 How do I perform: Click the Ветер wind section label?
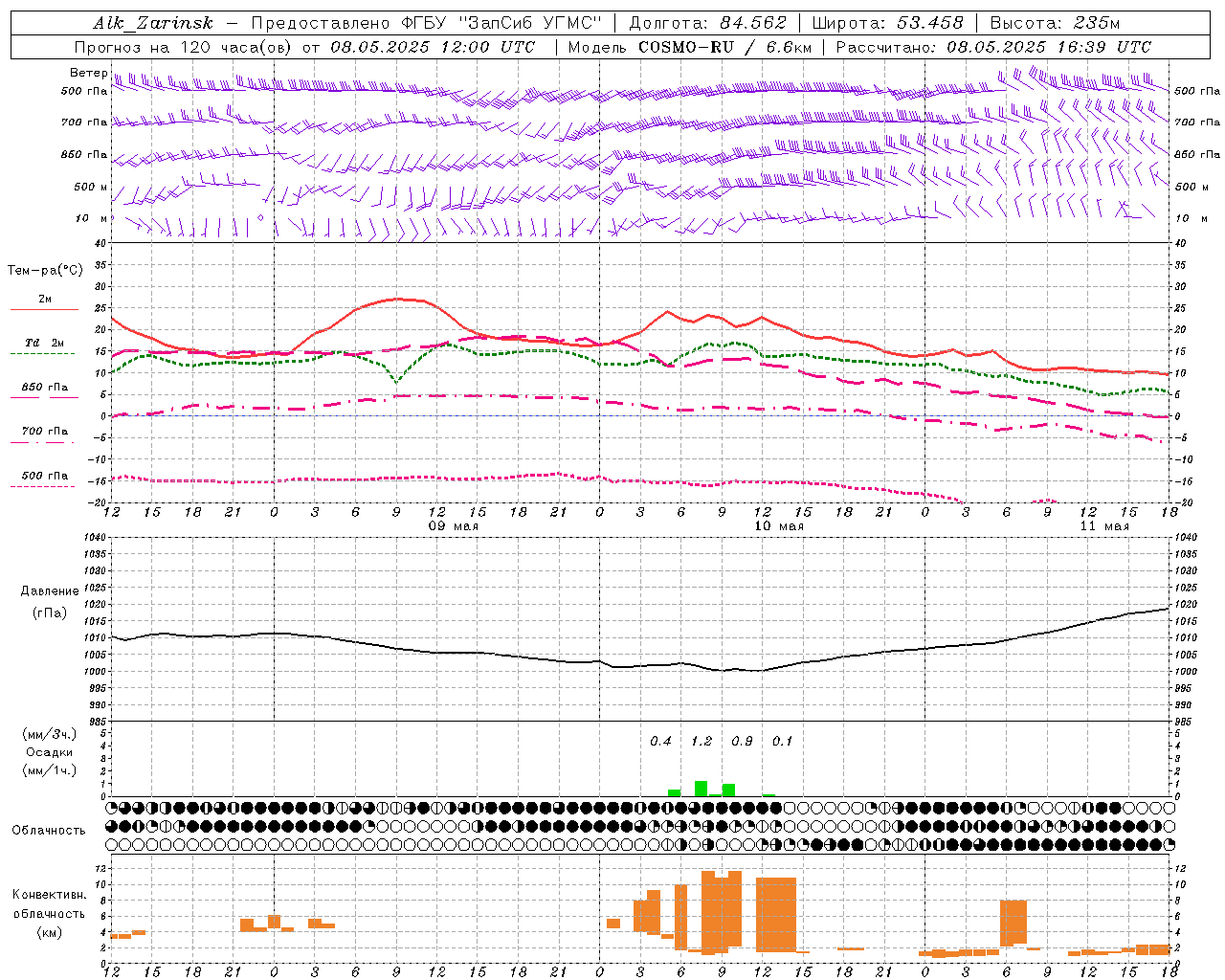click(88, 73)
